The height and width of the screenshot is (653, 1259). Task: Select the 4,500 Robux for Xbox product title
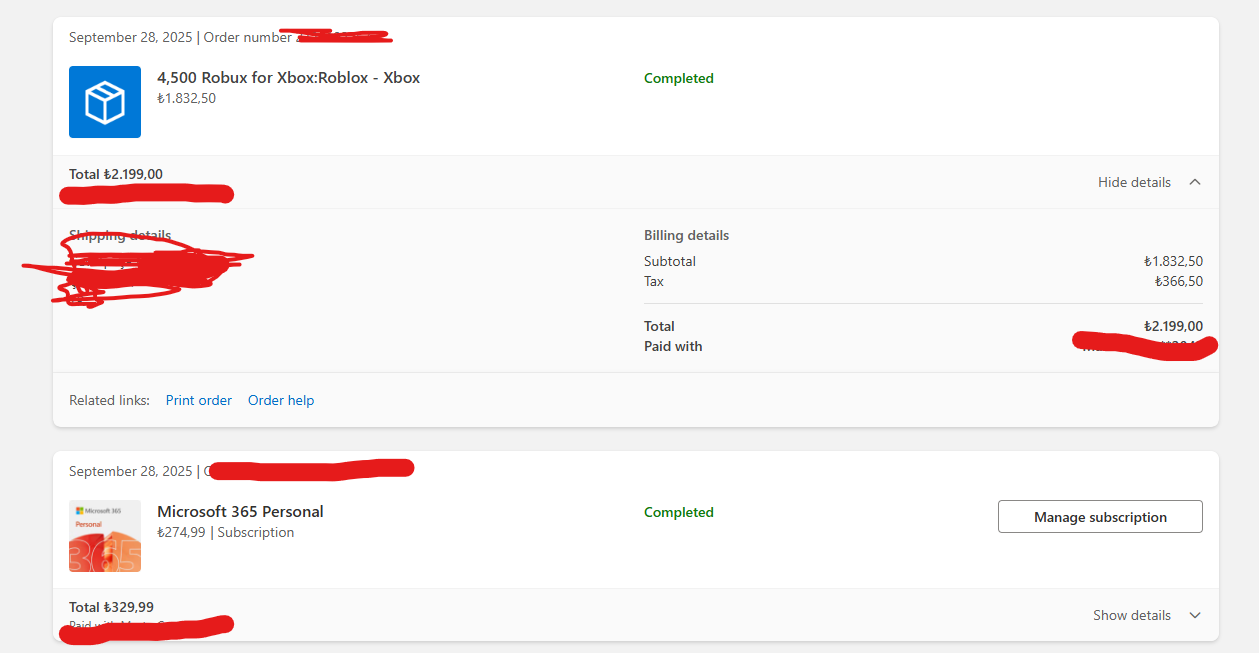(x=288, y=77)
